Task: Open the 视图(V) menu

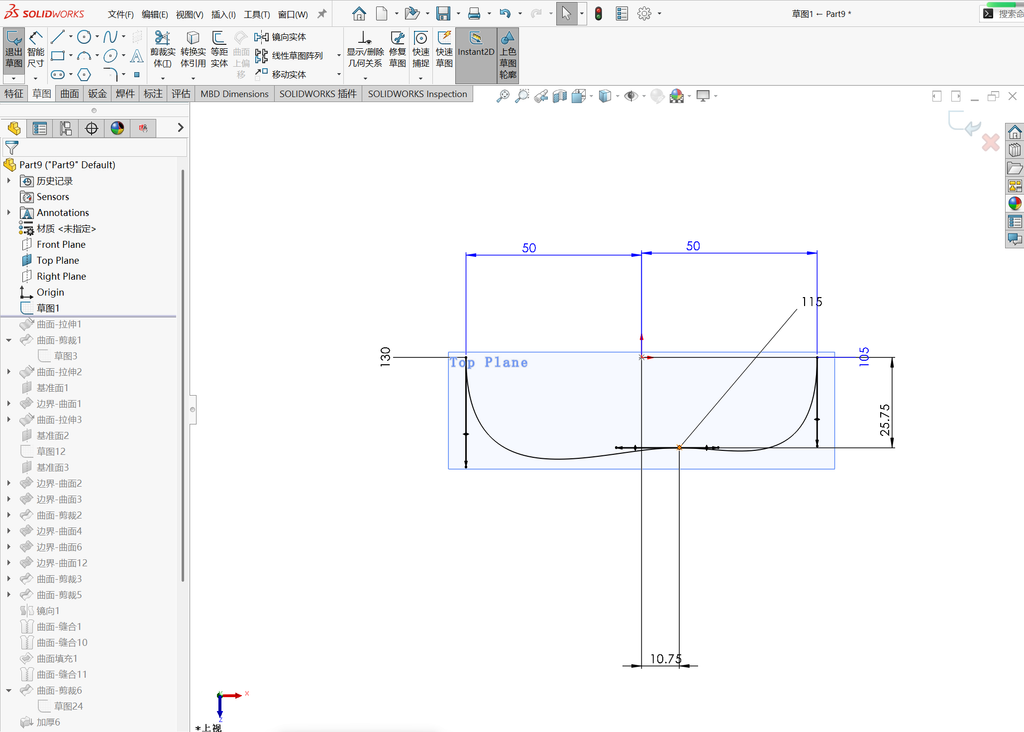Action: point(189,14)
